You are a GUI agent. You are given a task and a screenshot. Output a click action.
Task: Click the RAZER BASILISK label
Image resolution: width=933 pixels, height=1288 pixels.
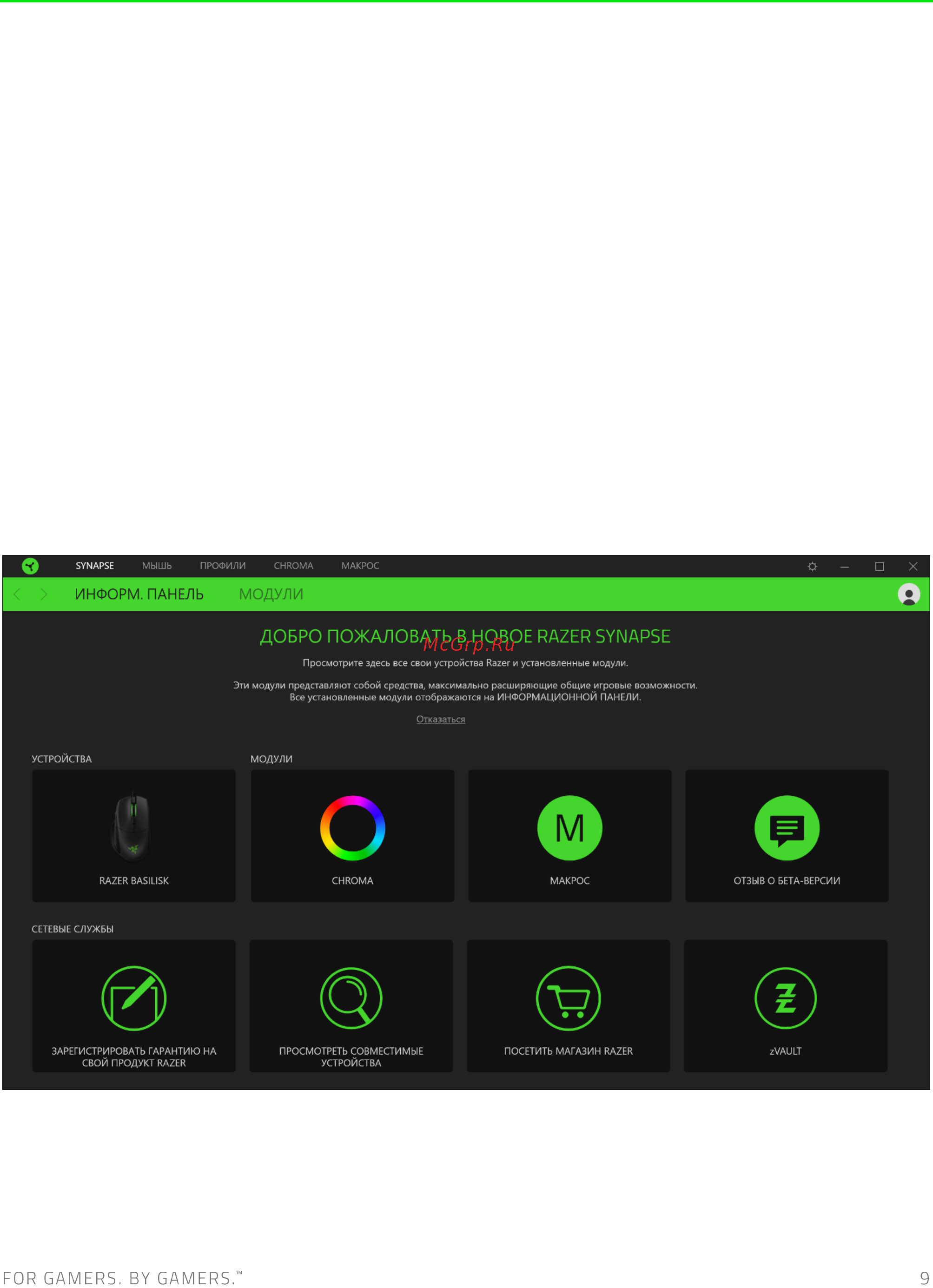point(134,880)
